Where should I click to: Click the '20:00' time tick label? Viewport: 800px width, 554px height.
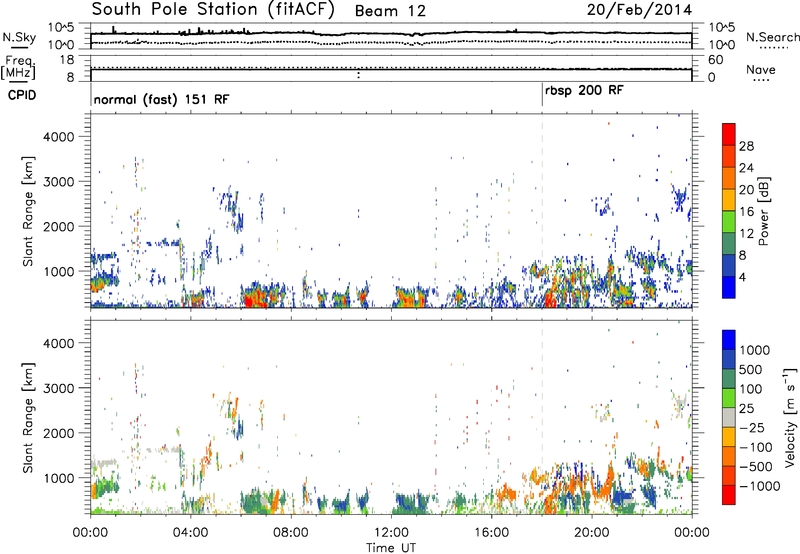point(592,533)
